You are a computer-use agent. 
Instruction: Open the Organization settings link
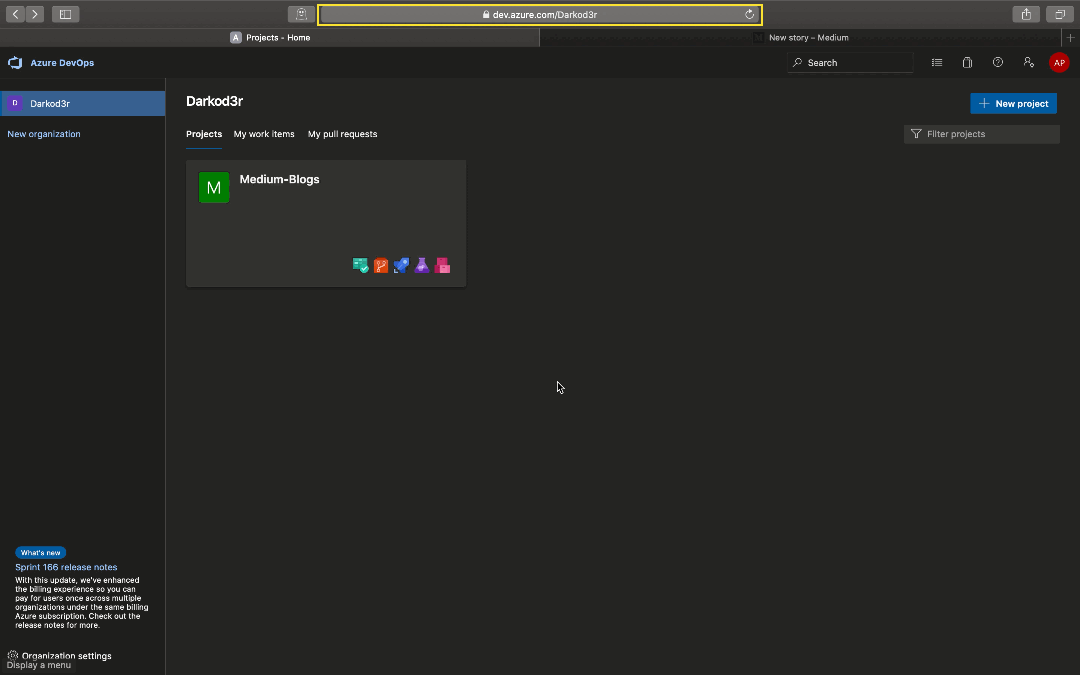(x=66, y=656)
